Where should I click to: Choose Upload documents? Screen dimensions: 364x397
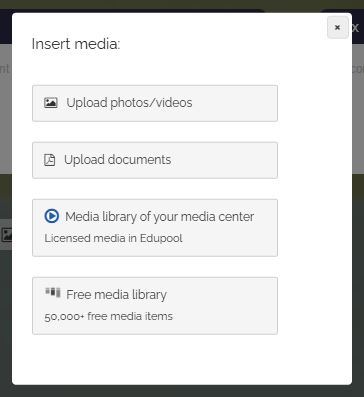(155, 160)
